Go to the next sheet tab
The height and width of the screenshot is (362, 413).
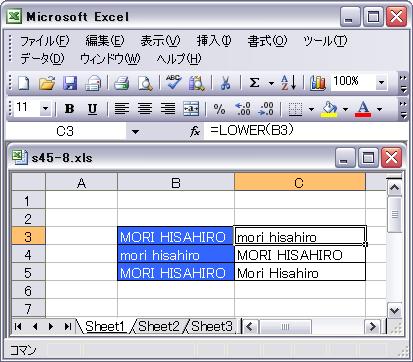(51, 326)
